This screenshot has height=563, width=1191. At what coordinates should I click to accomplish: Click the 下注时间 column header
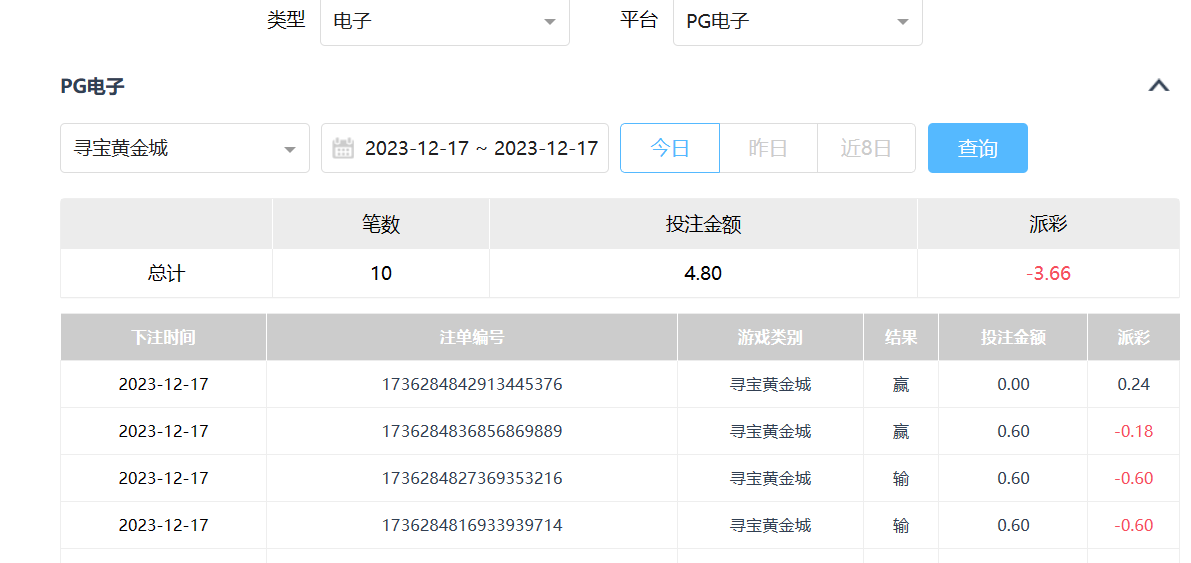point(163,338)
